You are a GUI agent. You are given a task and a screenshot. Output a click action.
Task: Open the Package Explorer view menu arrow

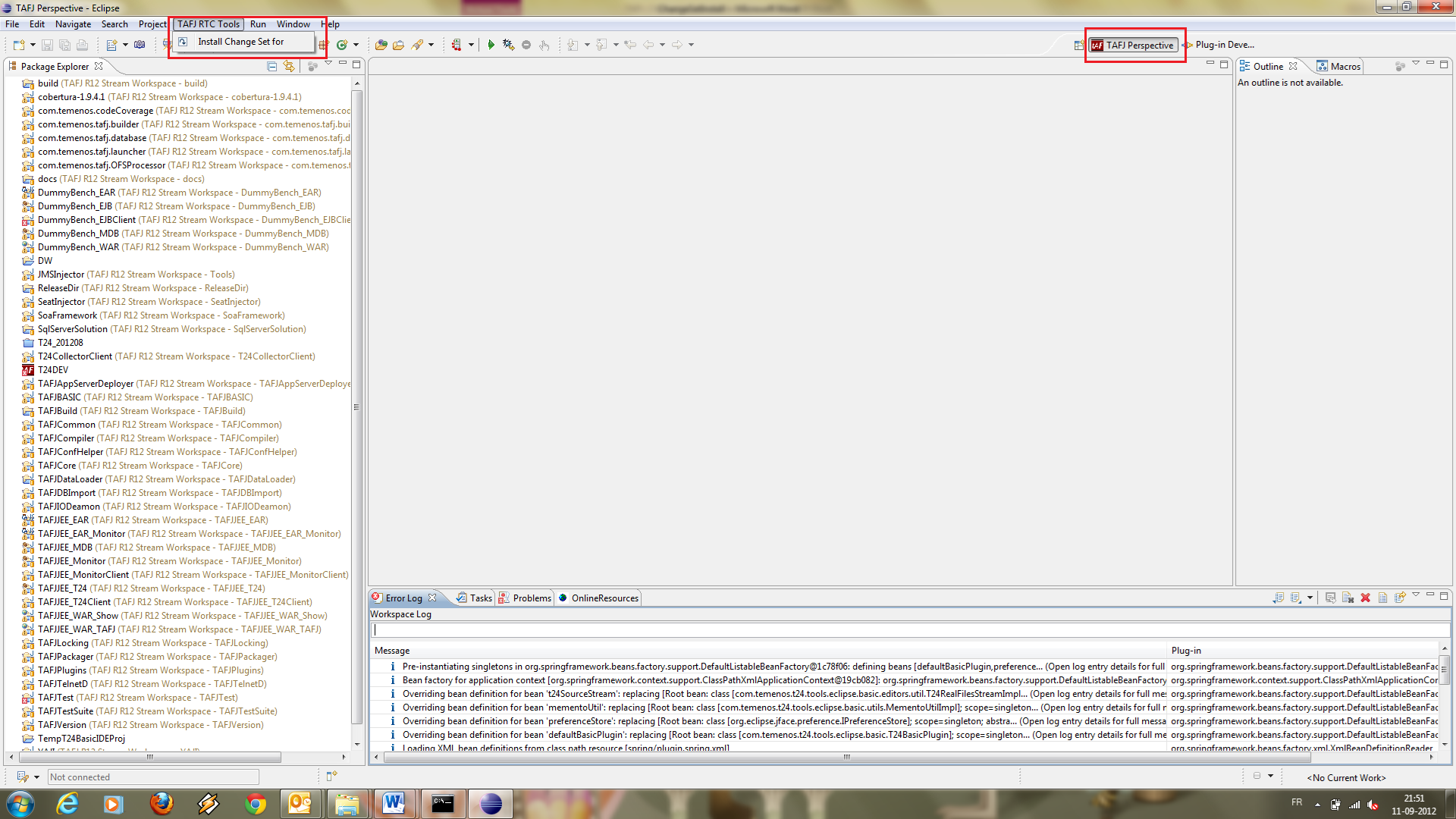tap(328, 64)
